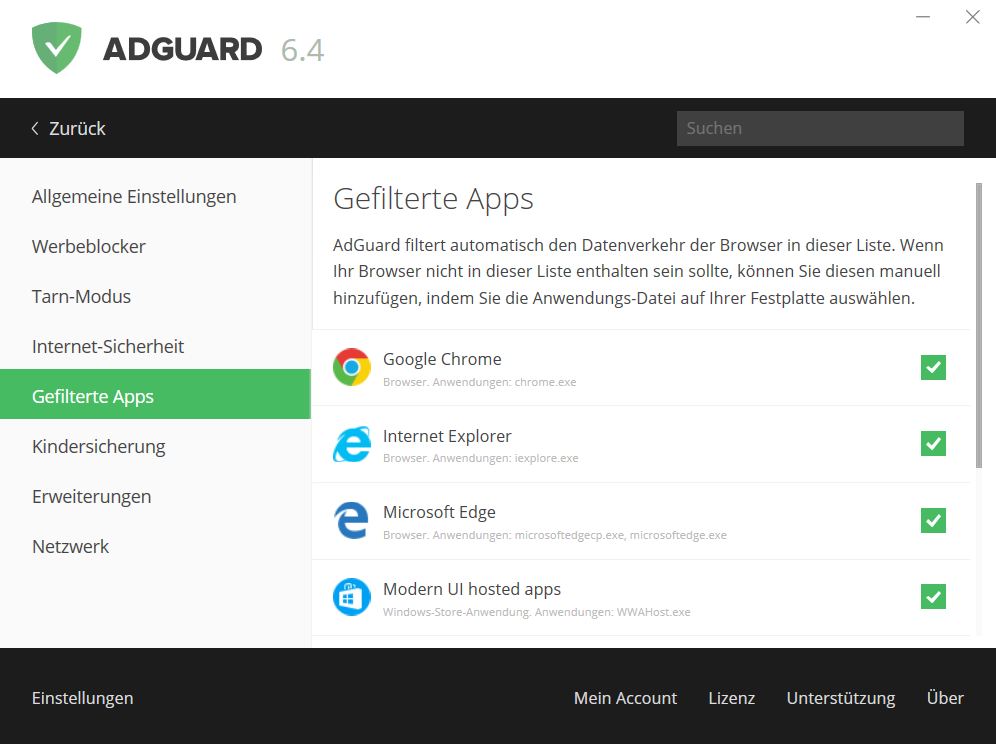Click the Gefilterte Apps page heading

433,199
